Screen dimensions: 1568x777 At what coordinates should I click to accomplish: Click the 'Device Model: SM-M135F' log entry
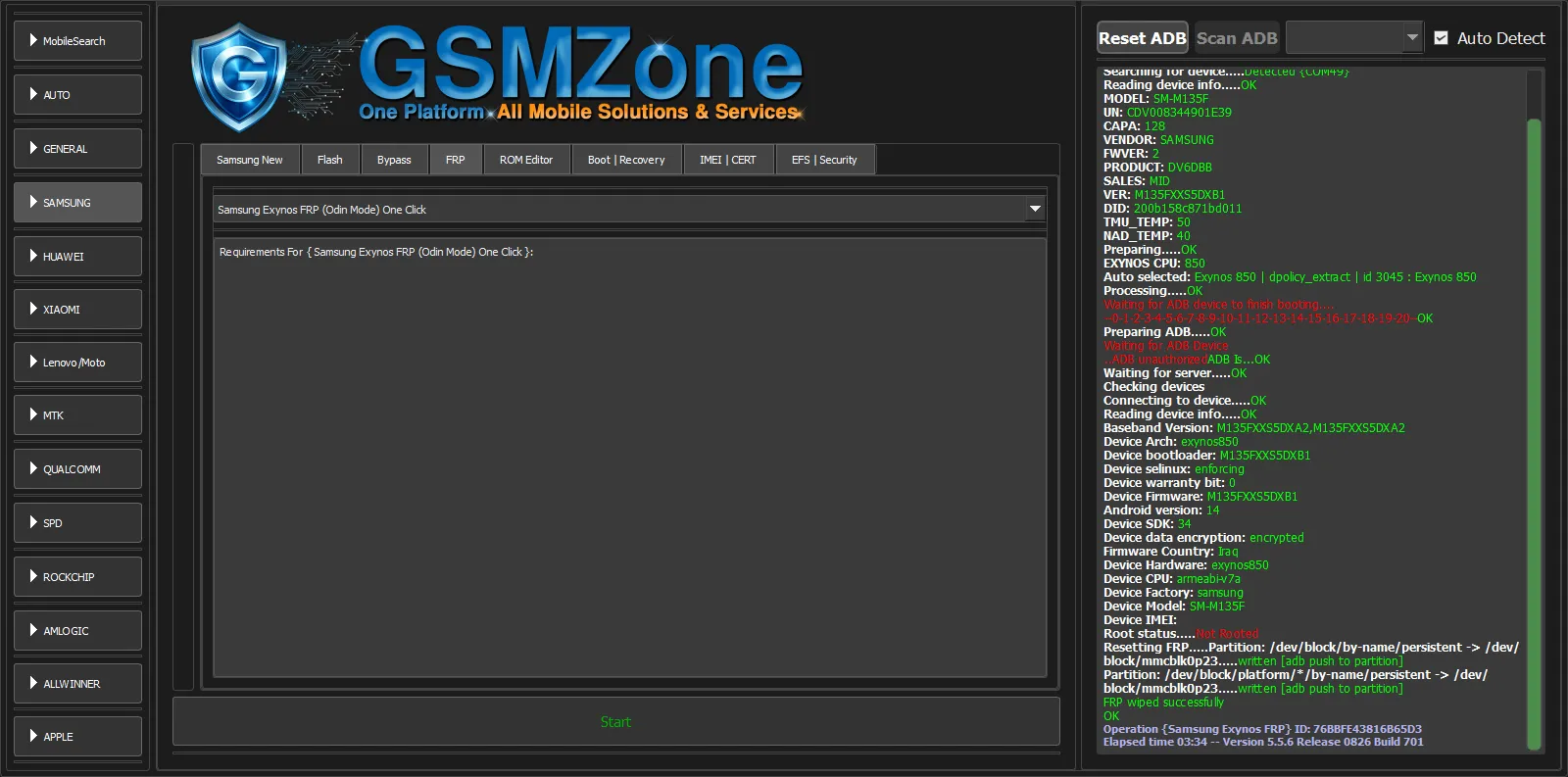(x=1174, y=607)
